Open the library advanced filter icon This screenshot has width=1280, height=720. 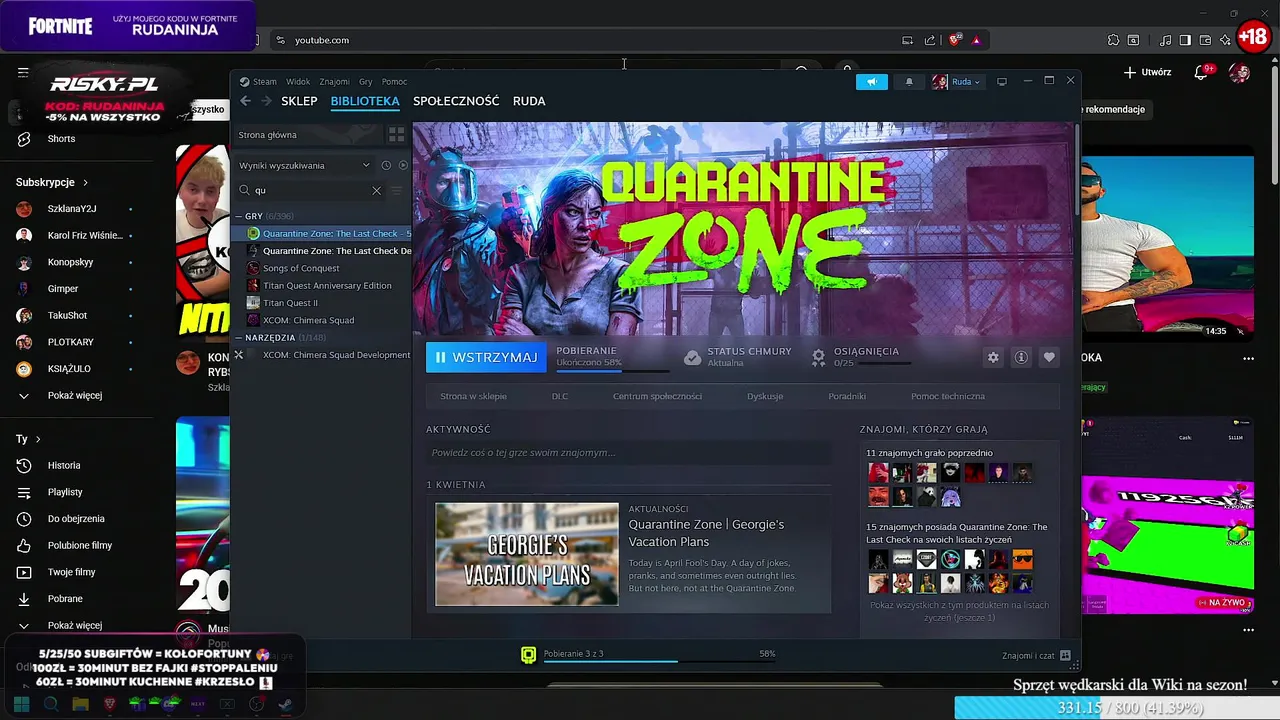tap(397, 190)
